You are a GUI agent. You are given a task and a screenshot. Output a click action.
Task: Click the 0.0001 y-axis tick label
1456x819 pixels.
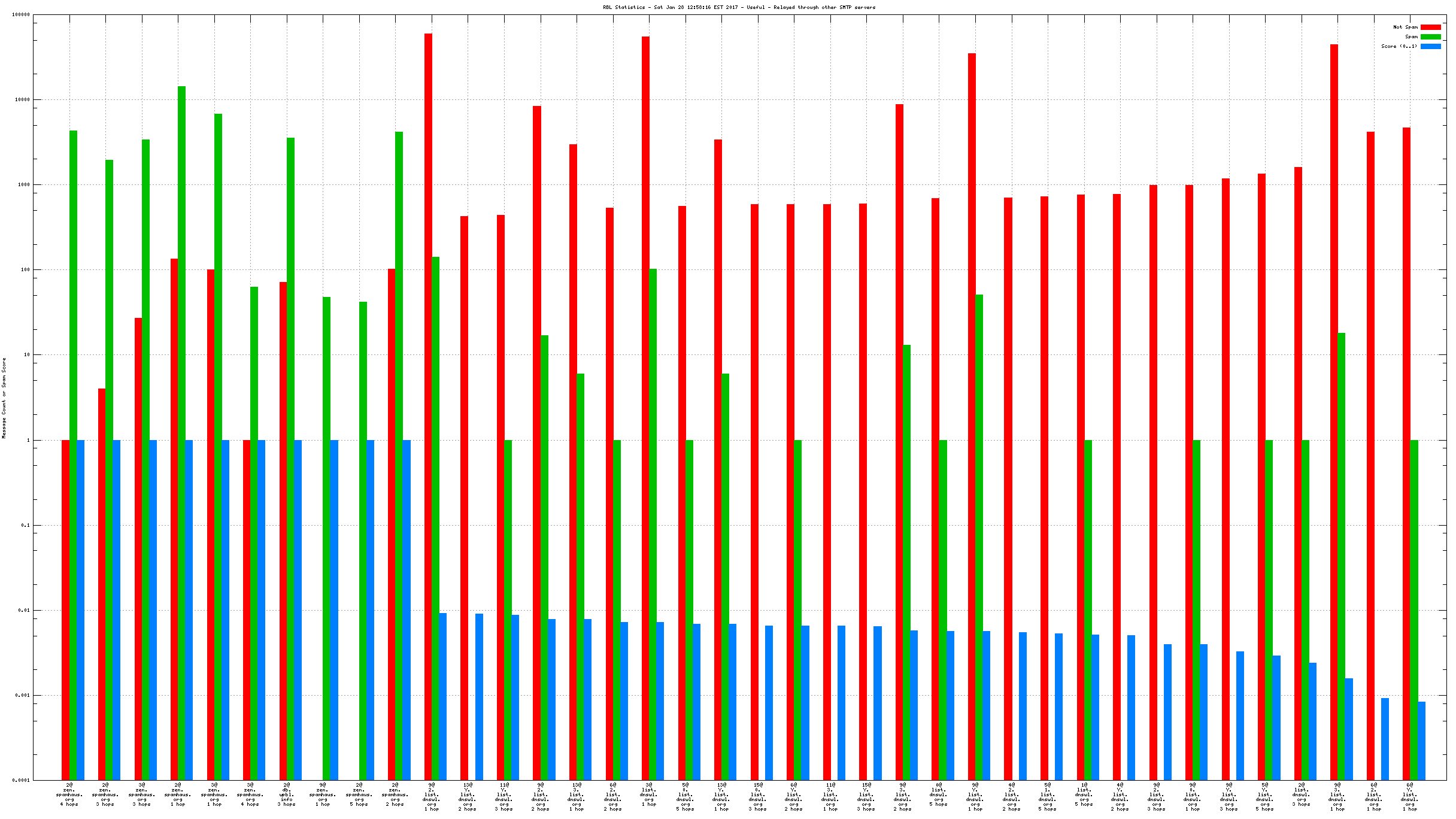tap(21, 780)
